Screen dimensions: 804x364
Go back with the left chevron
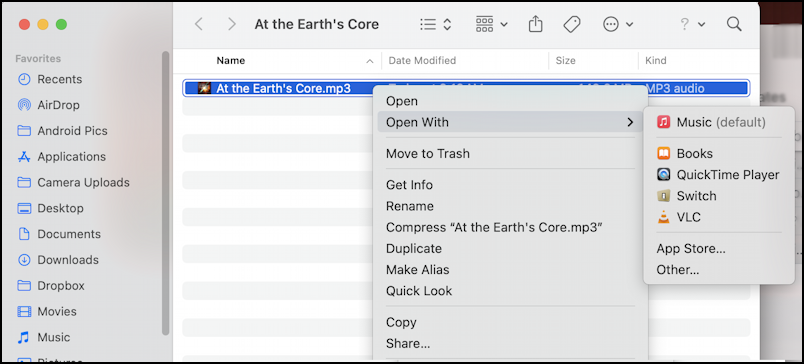tap(199, 24)
